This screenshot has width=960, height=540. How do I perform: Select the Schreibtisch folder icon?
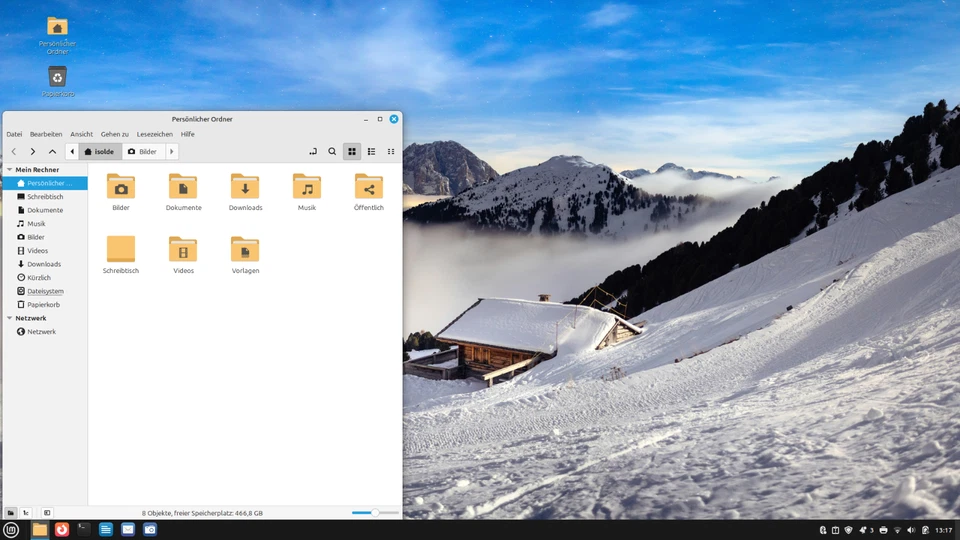tap(121, 249)
